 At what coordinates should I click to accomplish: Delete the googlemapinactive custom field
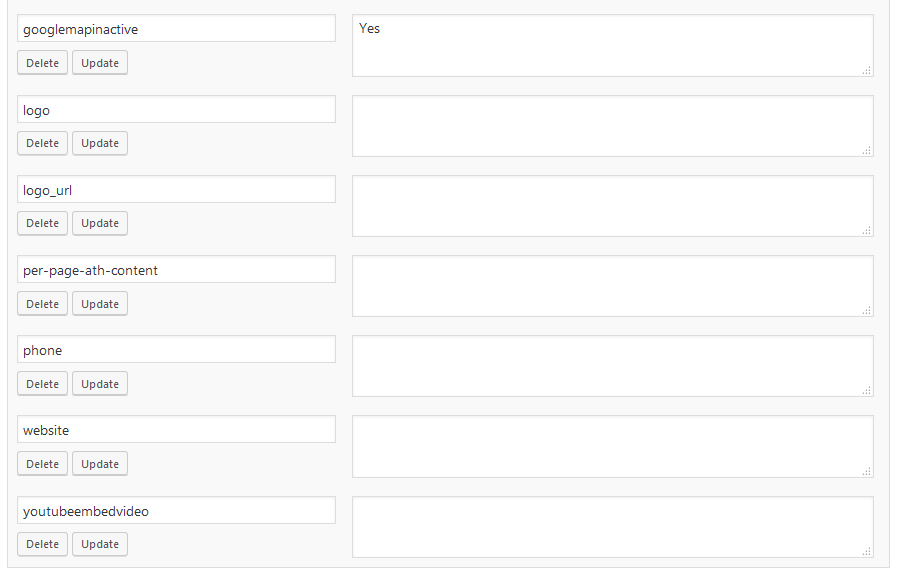[42, 63]
